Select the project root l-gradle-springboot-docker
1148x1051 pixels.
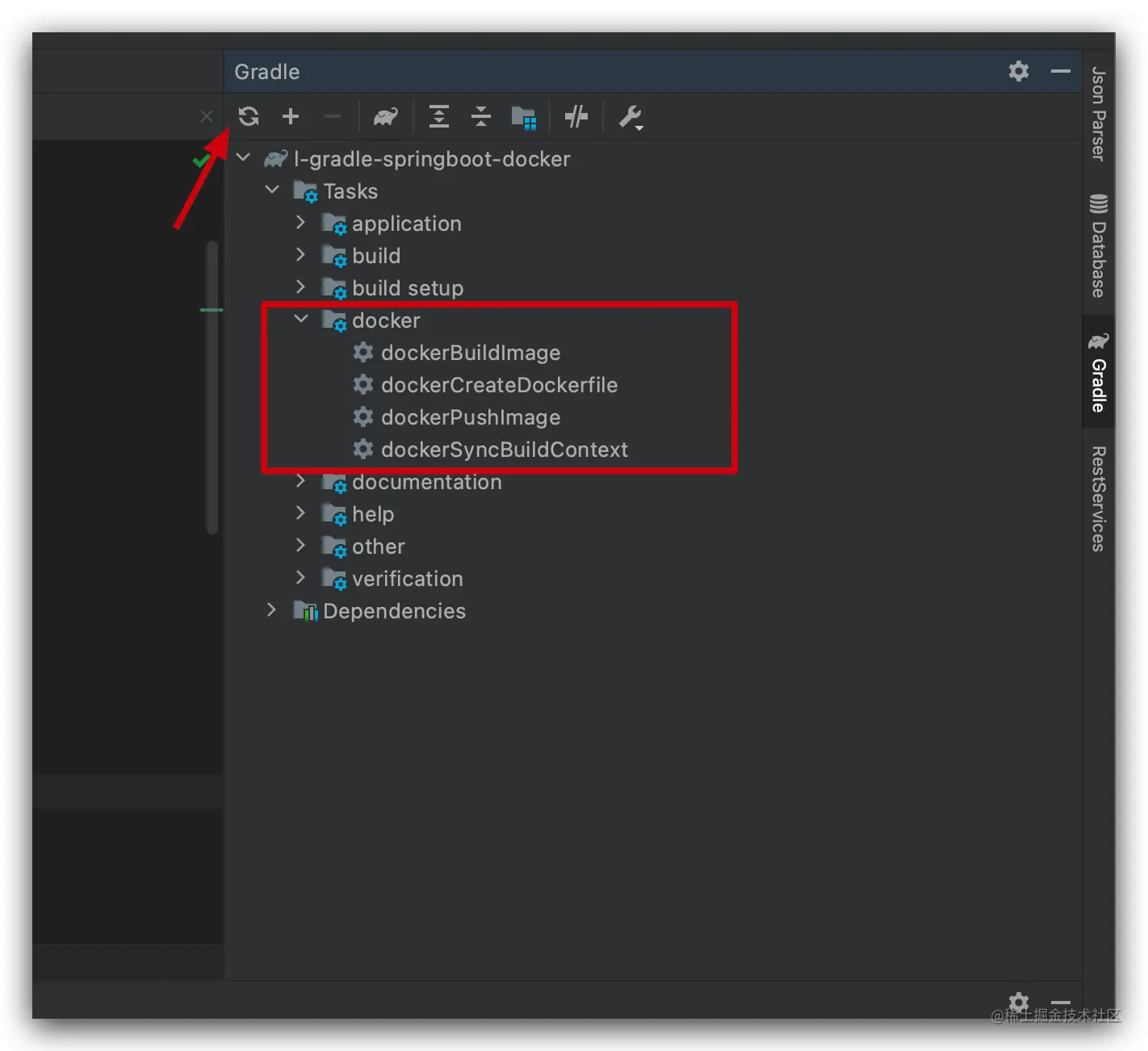pos(432,159)
